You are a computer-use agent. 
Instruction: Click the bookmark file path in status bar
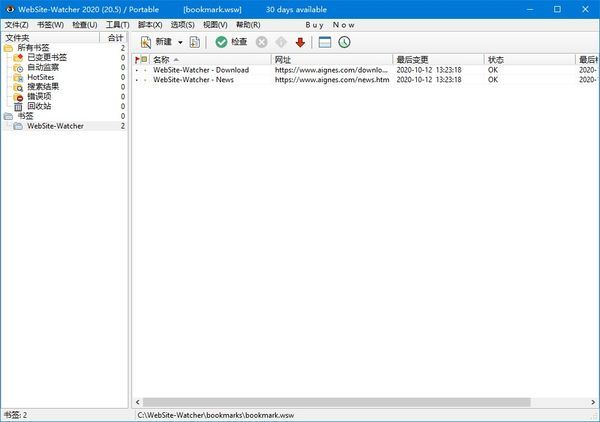216,415
